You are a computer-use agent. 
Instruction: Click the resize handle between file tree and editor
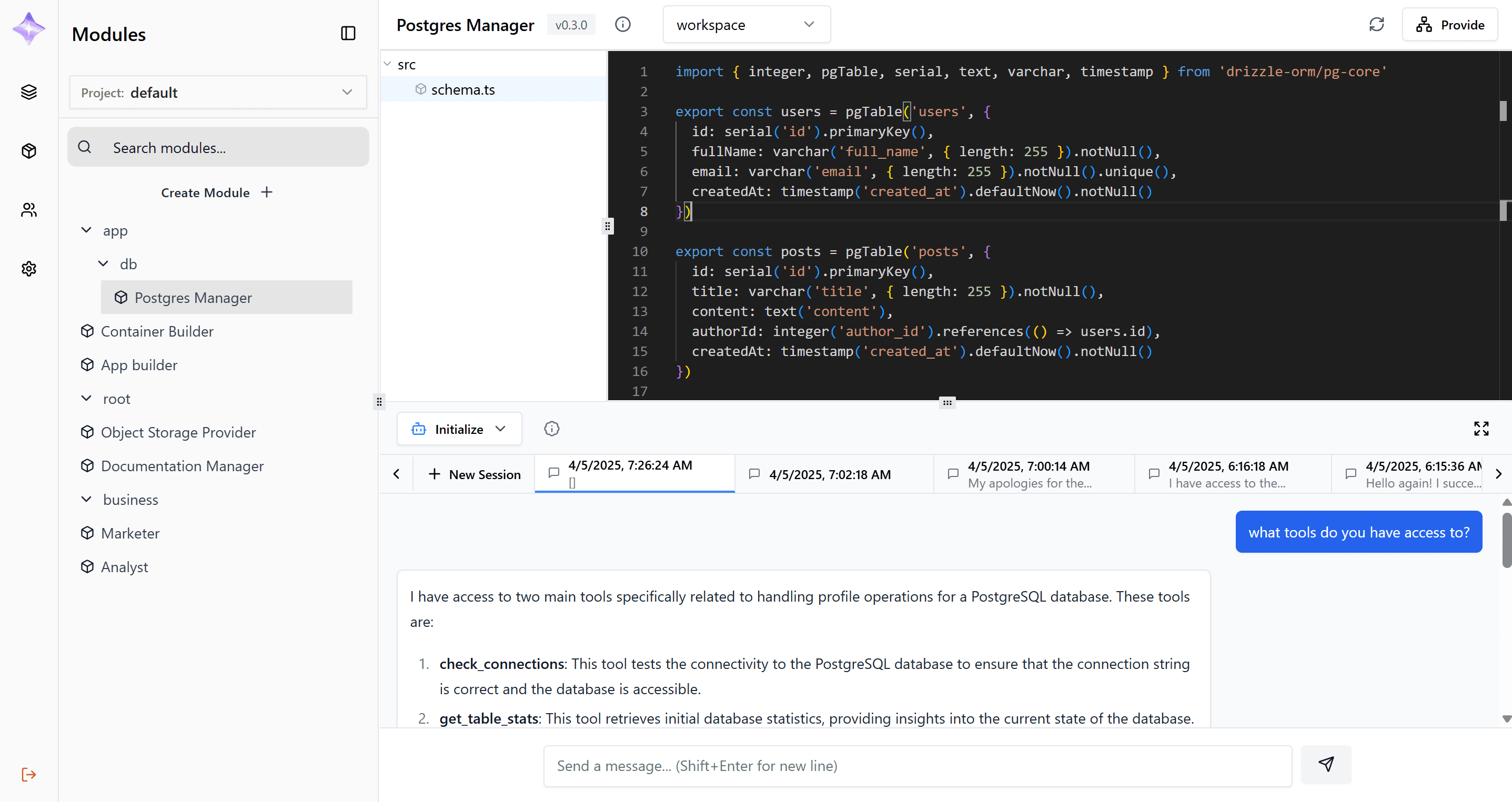(608, 226)
